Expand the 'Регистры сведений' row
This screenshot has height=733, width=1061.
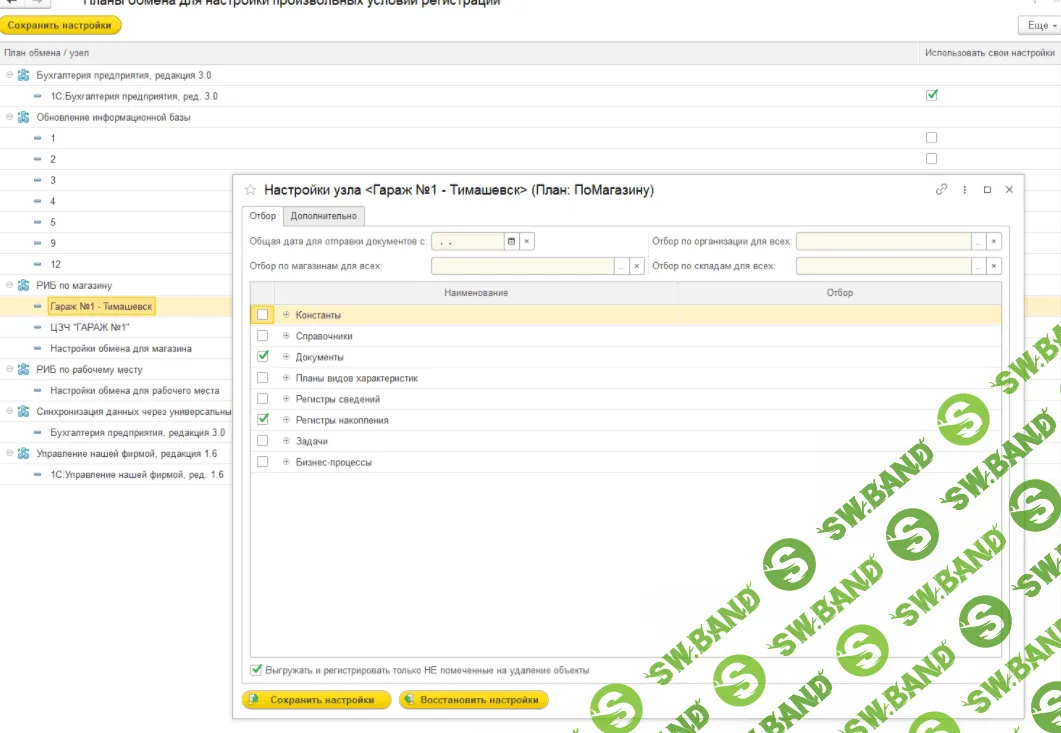point(287,399)
